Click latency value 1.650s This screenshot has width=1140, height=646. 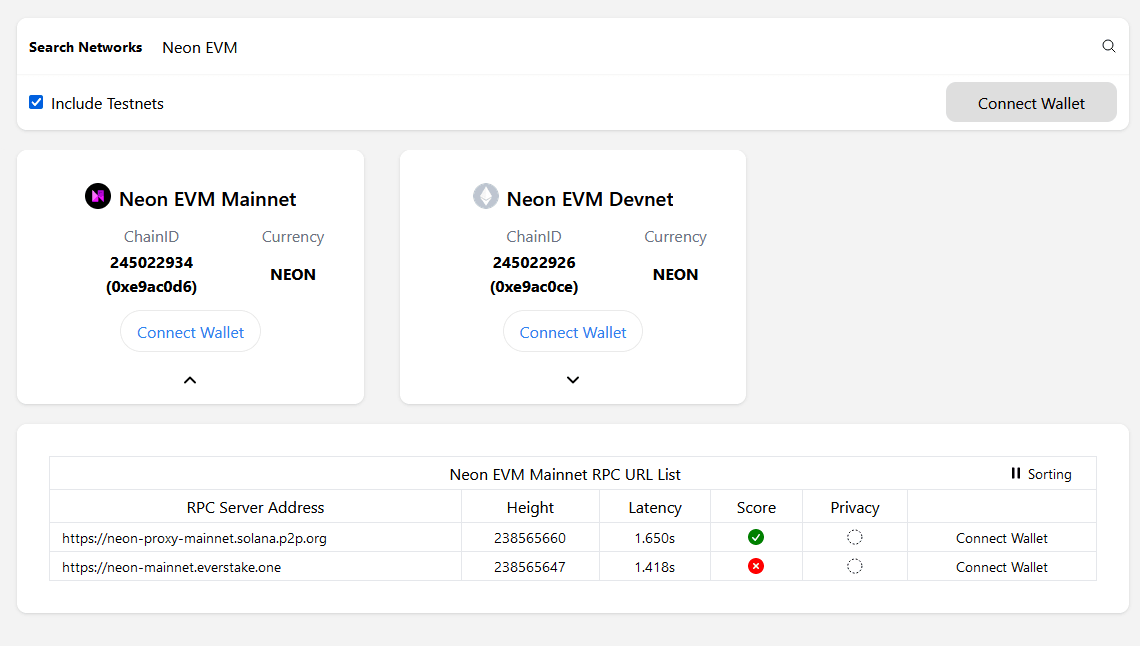654,538
